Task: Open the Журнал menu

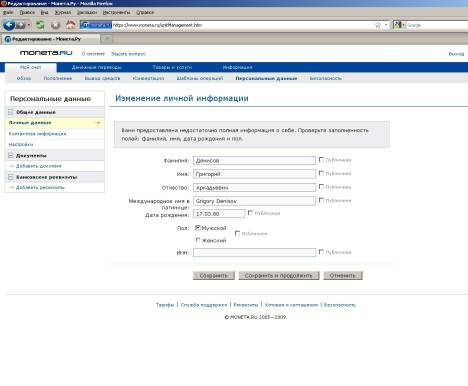Action: (63, 12)
